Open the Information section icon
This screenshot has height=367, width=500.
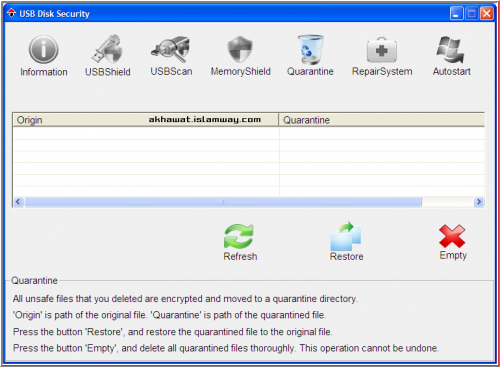coord(43,50)
